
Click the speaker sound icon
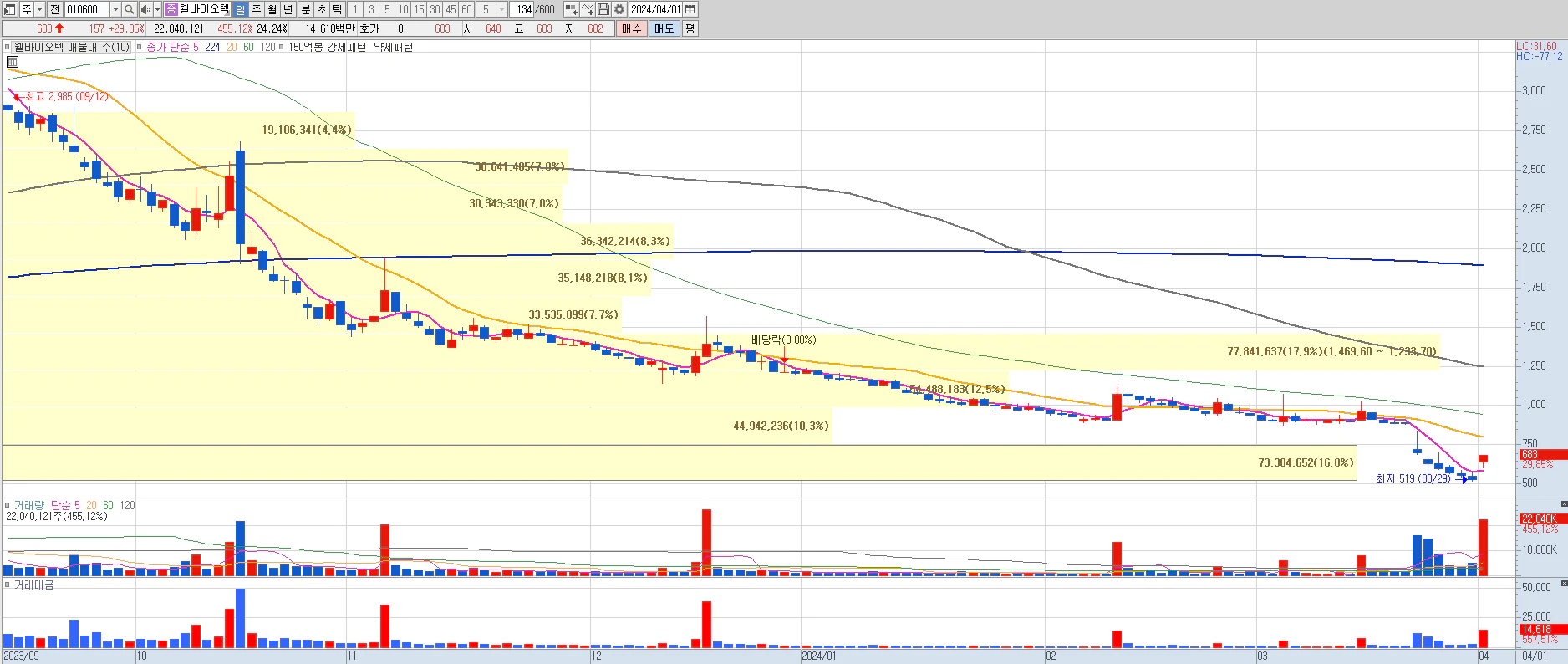pyautogui.click(x=145, y=9)
